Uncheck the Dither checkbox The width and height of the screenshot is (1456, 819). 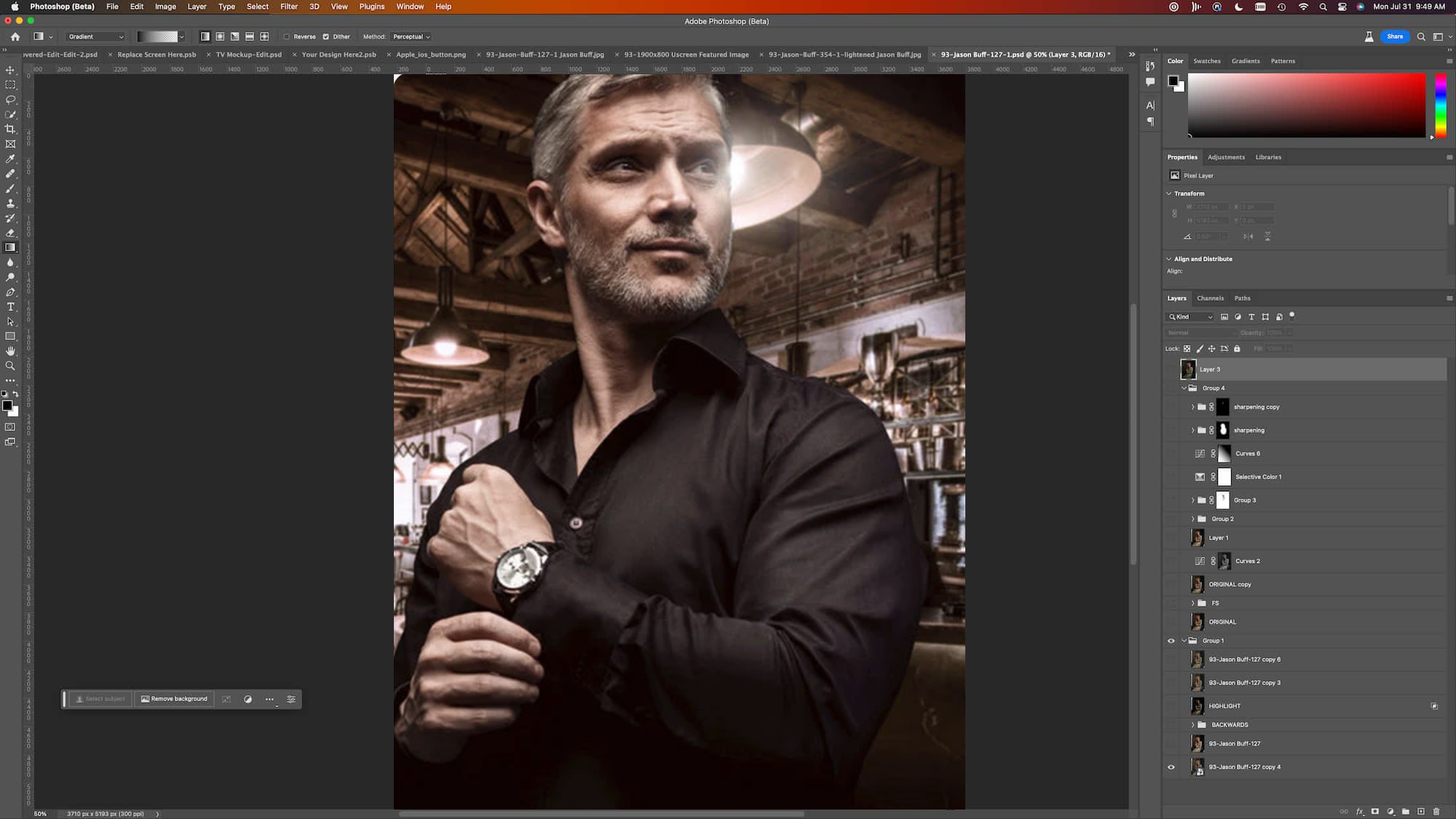[x=326, y=36]
